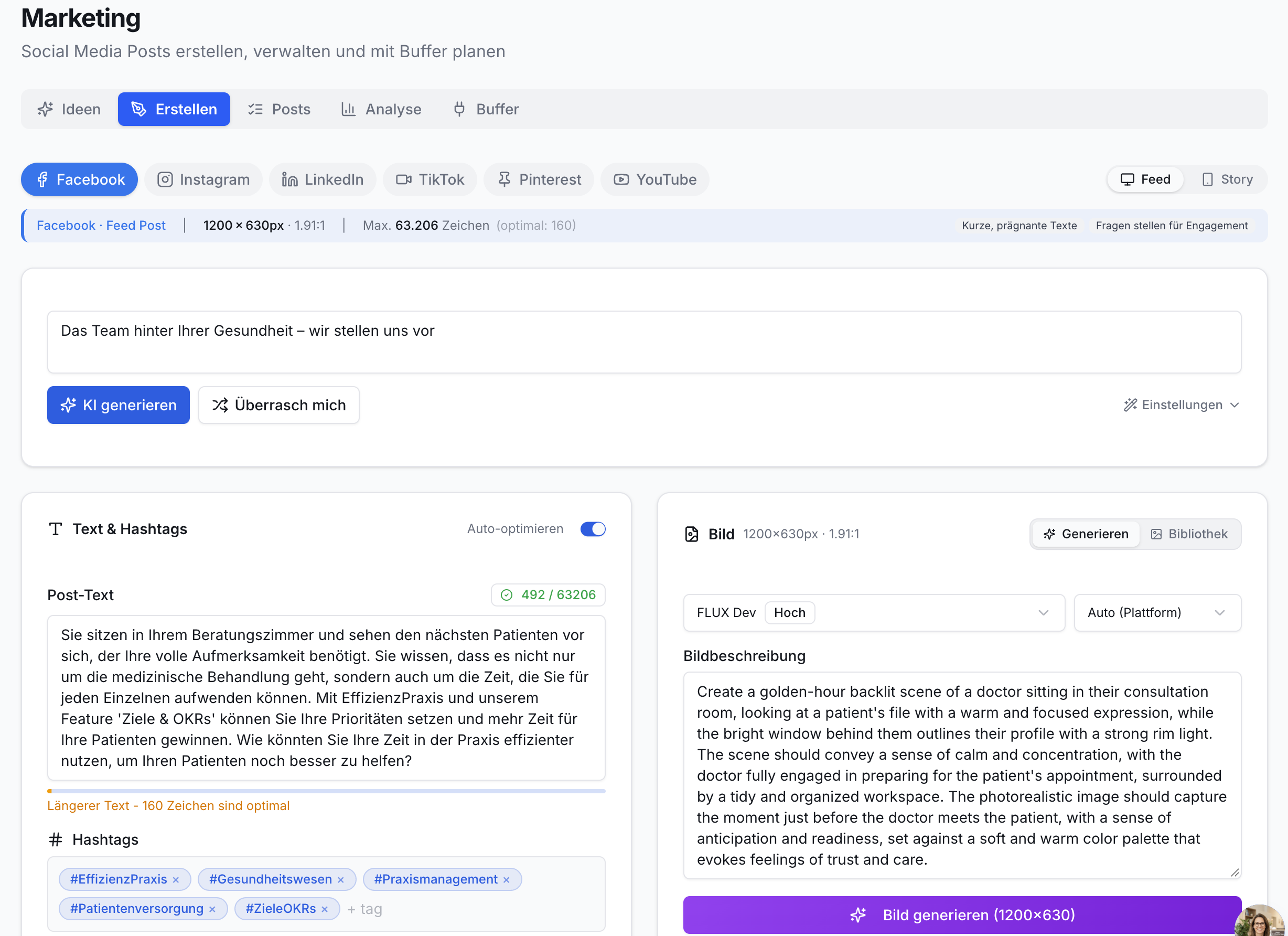Screen dimensions: 1288x936
Task: Click the topic input field
Action: pyautogui.click(x=644, y=342)
